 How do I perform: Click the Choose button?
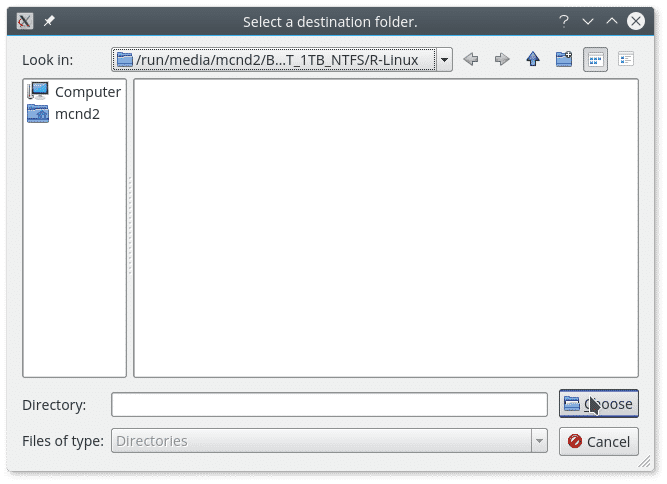[x=599, y=404]
